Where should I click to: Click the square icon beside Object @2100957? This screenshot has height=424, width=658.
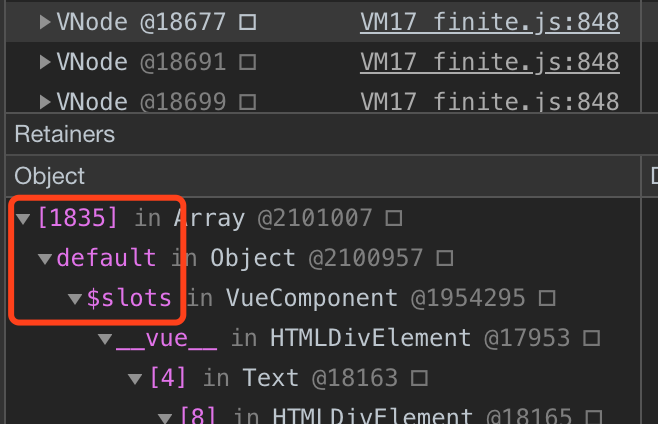pos(445,258)
